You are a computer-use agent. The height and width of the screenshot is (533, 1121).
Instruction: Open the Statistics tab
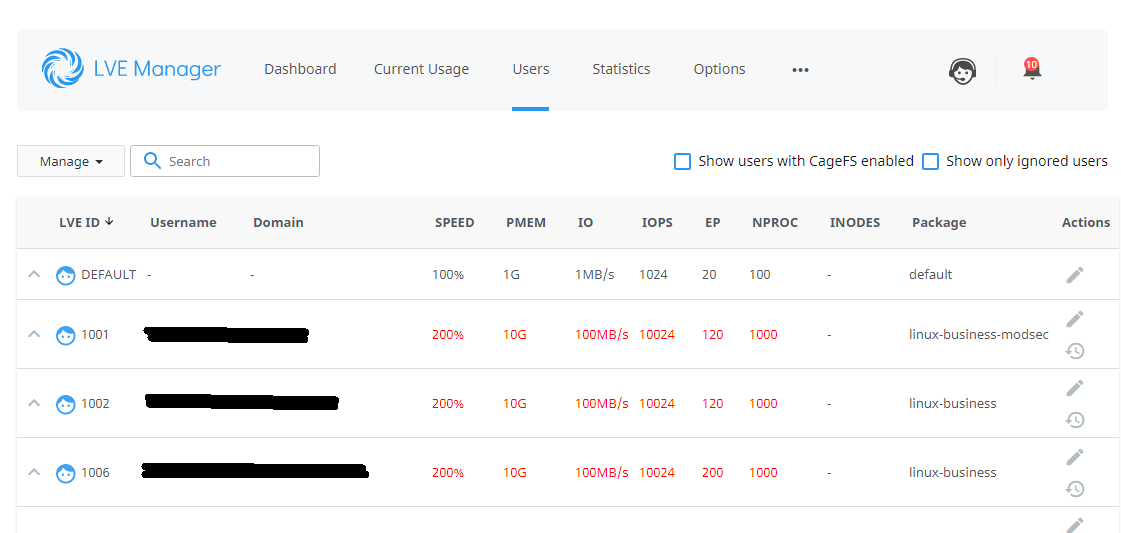pos(621,69)
